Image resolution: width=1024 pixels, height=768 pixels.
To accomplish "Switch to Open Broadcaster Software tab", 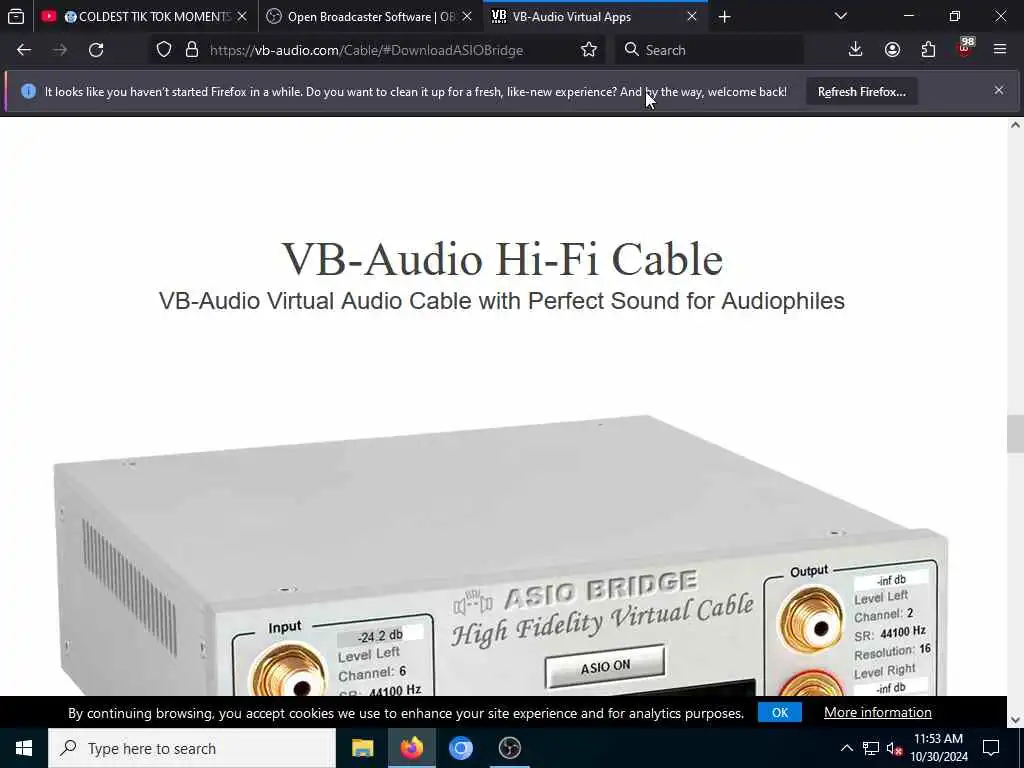I will 371,16.
